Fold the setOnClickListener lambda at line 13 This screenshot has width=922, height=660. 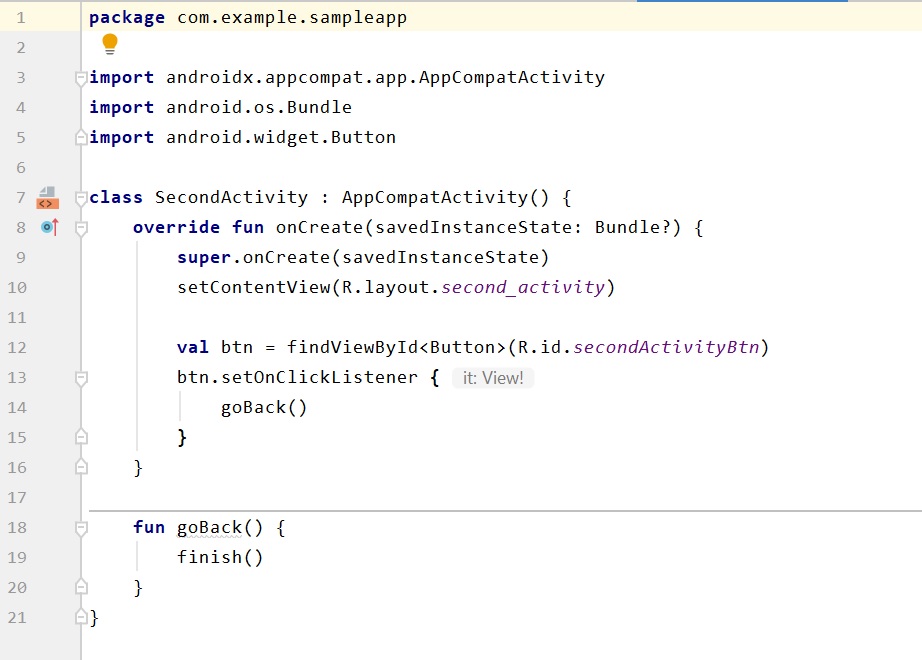[81, 378]
